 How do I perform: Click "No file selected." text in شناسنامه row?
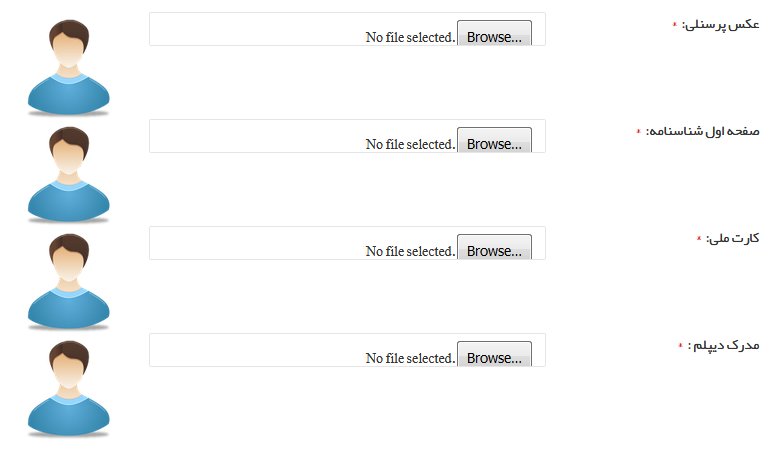(410, 144)
